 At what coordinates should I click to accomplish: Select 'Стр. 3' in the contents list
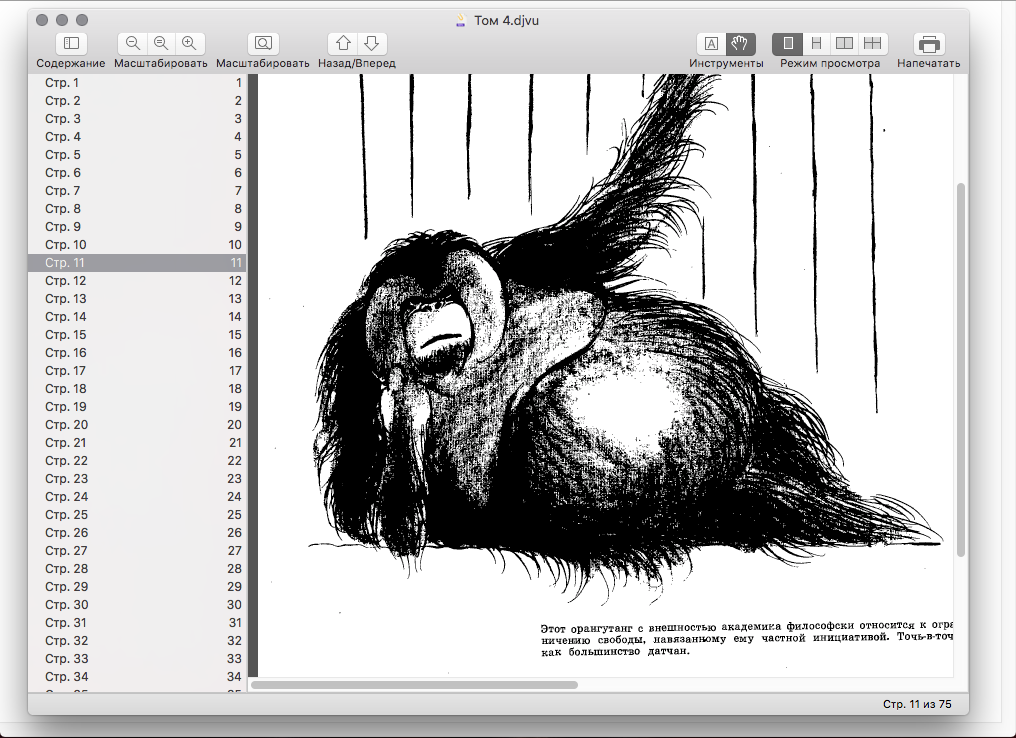point(137,119)
